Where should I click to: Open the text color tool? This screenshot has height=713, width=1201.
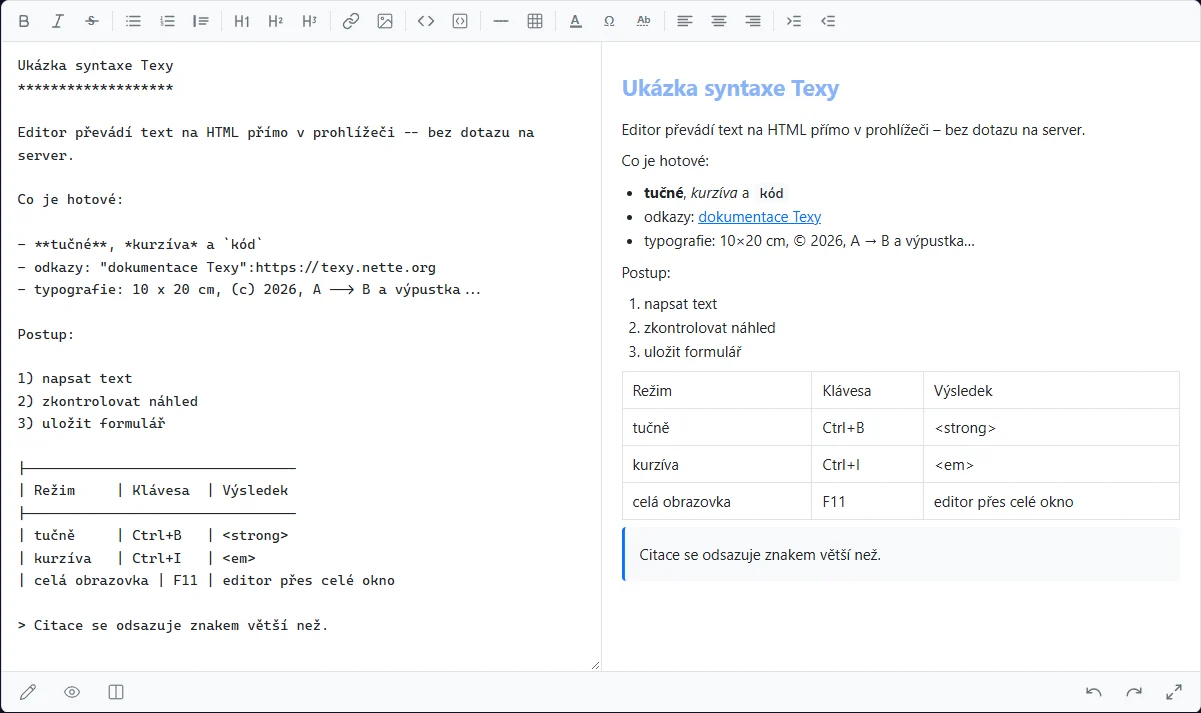576,21
